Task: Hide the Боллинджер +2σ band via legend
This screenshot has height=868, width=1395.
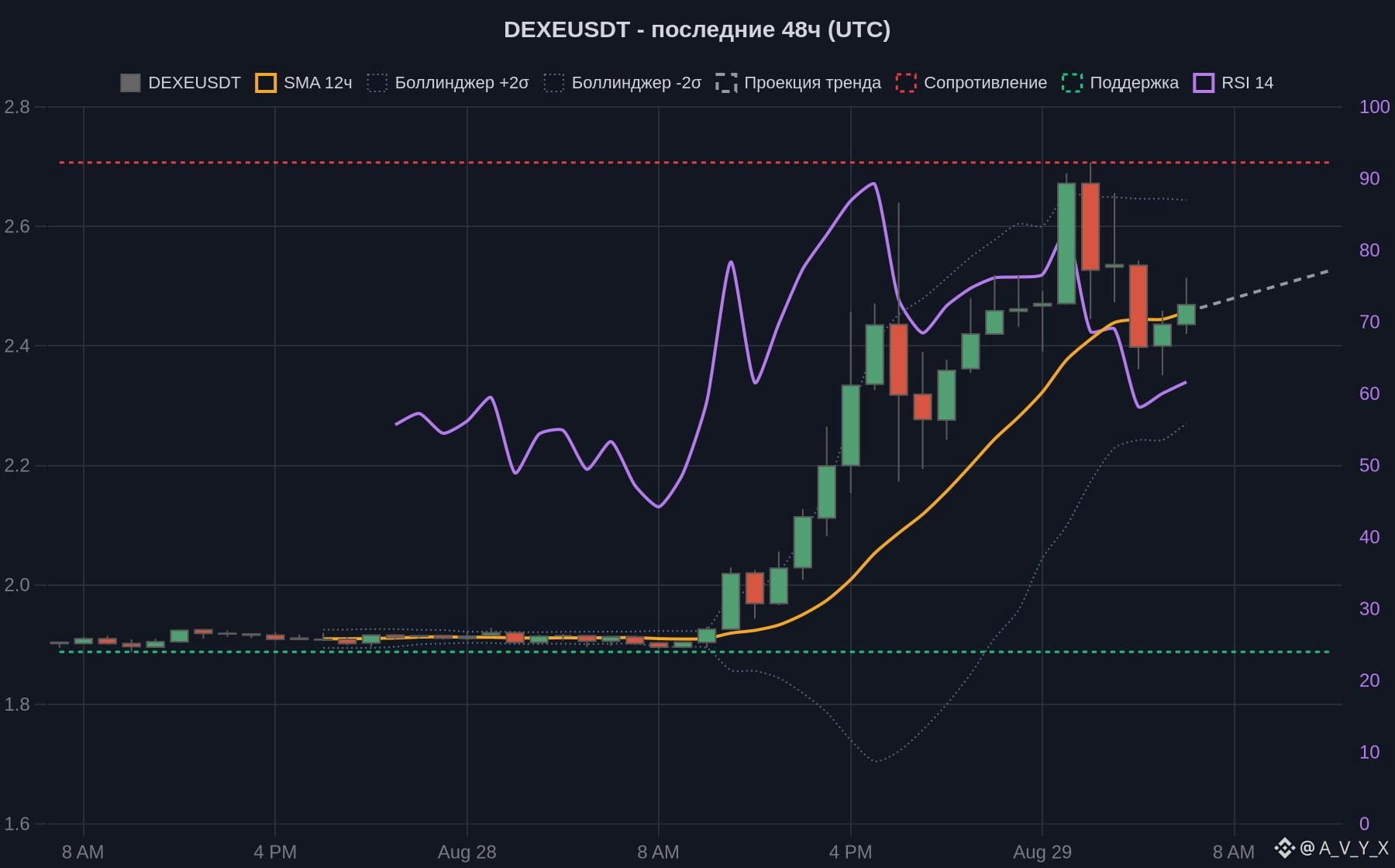Action: pyautogui.click(x=448, y=83)
